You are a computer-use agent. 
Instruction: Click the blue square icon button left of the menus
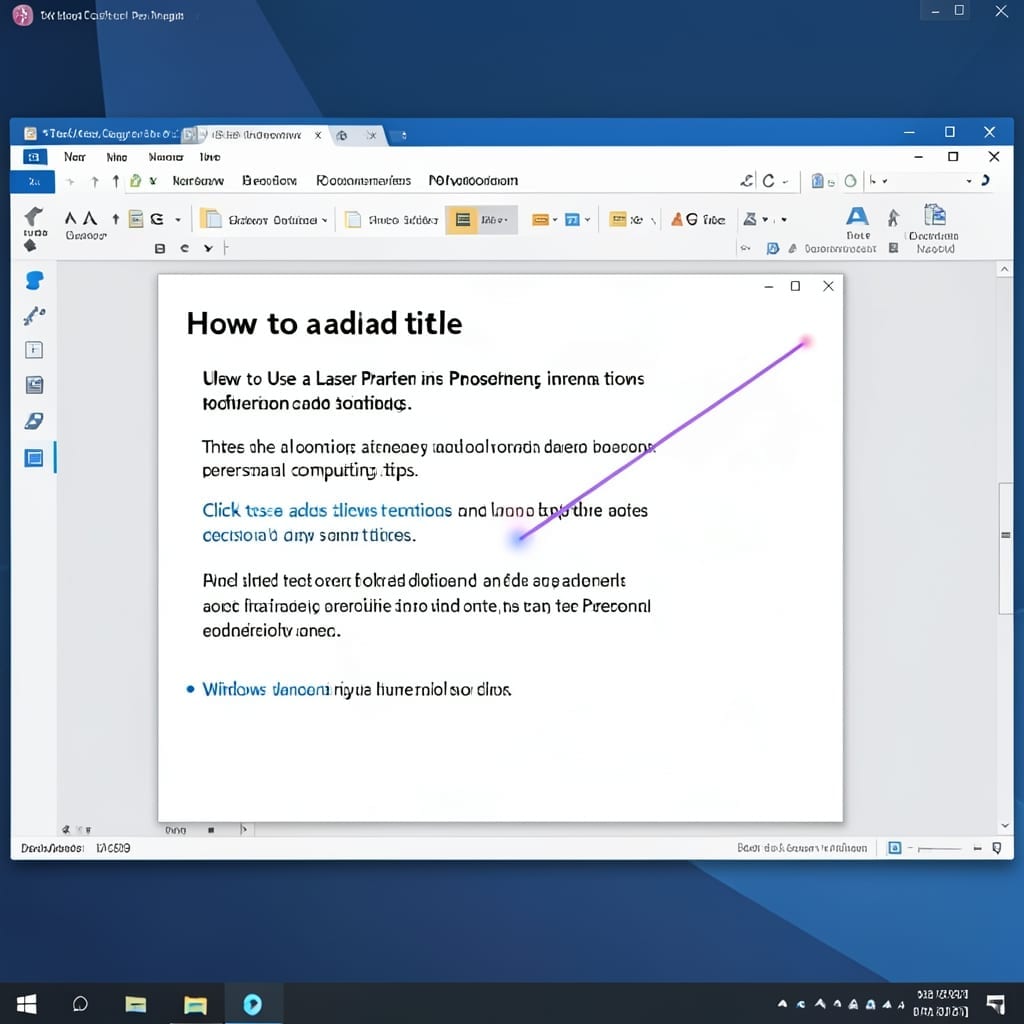point(34,157)
